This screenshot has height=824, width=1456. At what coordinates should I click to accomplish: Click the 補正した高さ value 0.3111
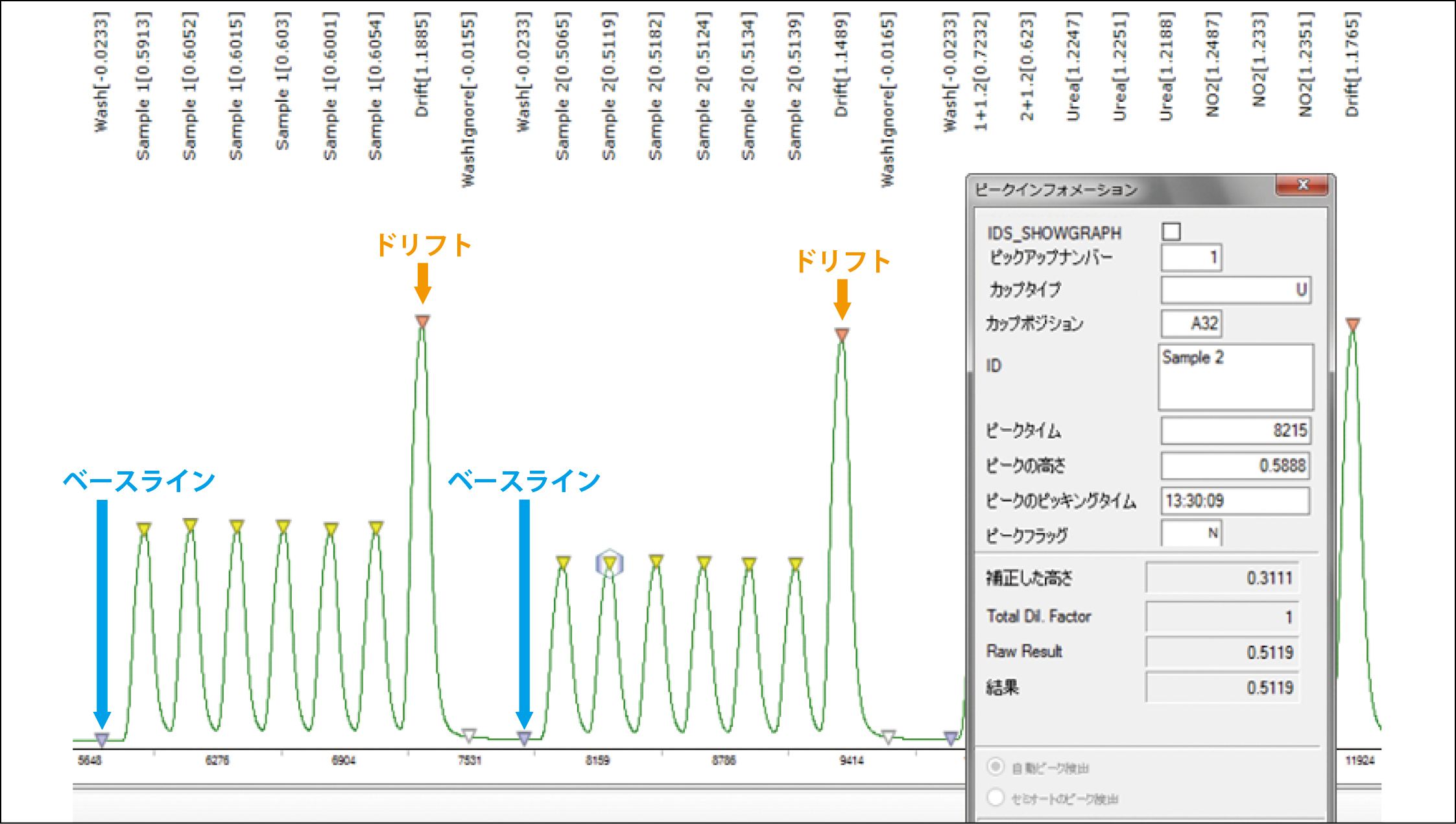[x=1223, y=578]
